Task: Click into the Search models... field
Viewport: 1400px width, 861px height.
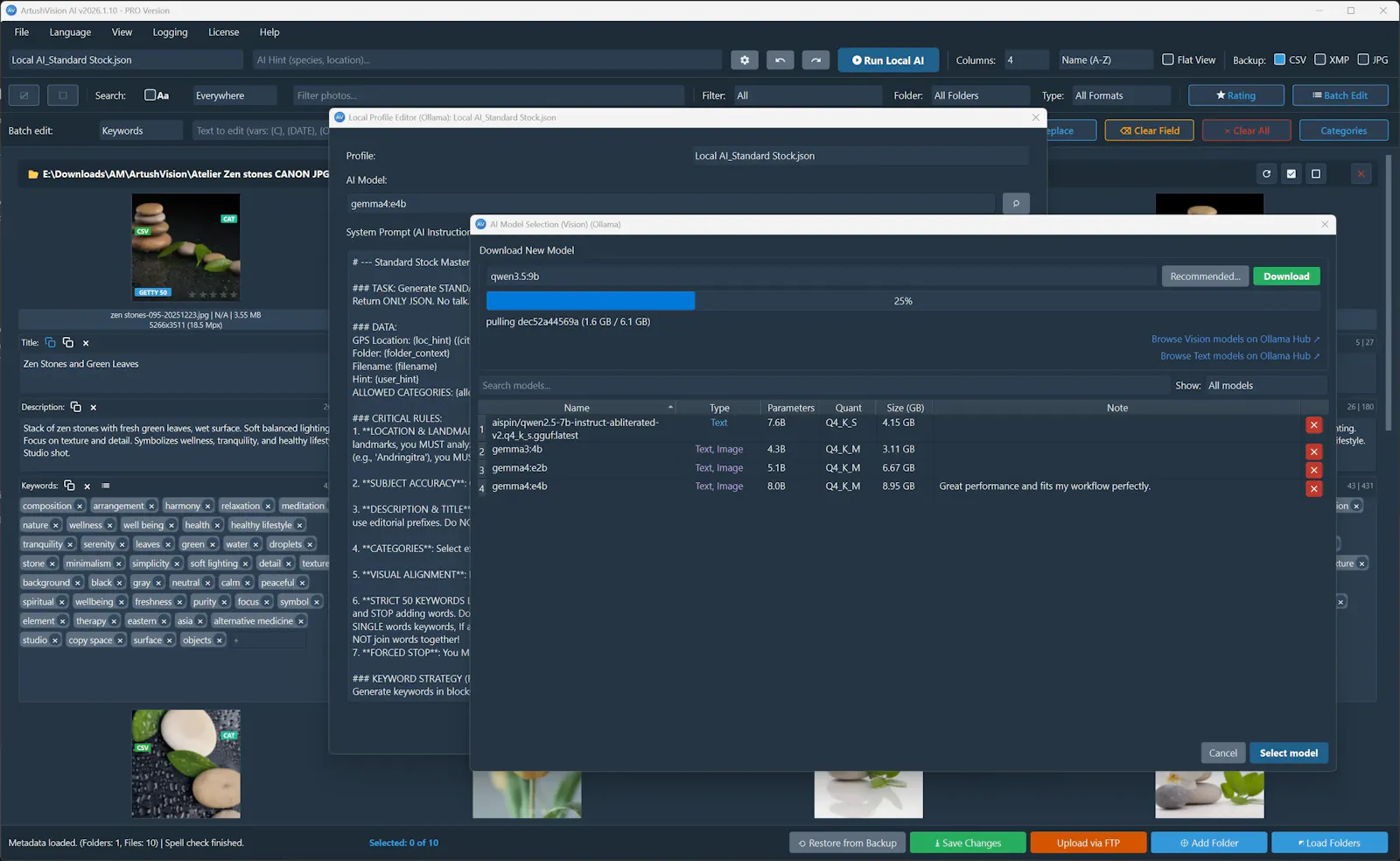Action: pyautogui.click(x=824, y=386)
